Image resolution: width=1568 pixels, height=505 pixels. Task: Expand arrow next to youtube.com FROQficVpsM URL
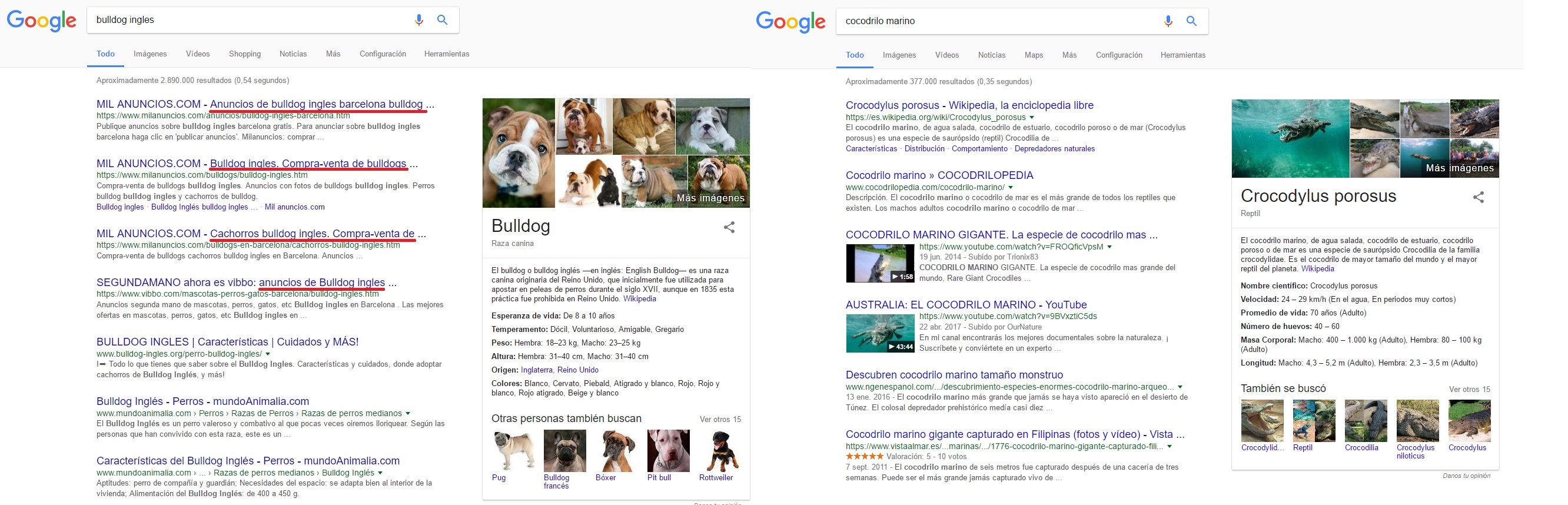[1109, 247]
